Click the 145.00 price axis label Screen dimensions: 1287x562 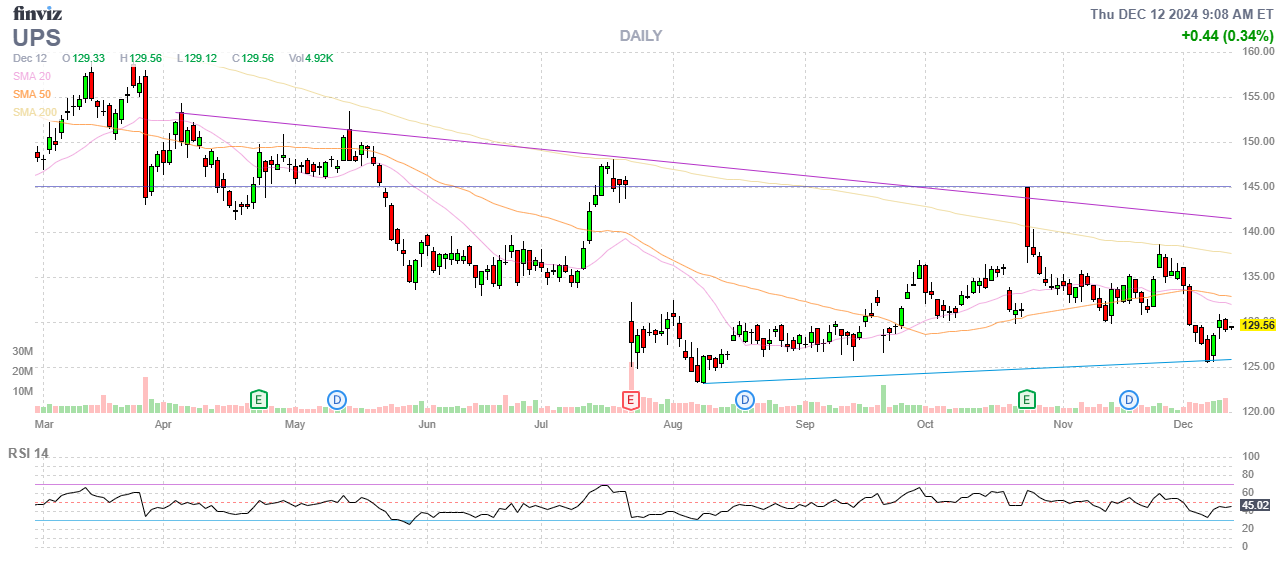pos(1256,187)
